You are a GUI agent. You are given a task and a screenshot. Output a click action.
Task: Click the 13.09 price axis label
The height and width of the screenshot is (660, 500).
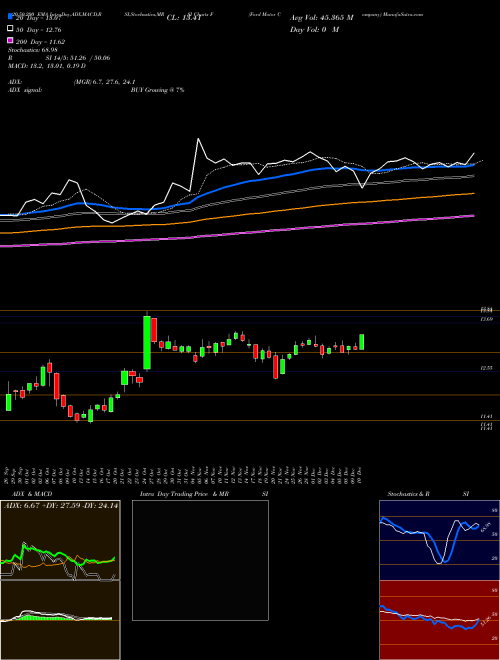tap(487, 319)
